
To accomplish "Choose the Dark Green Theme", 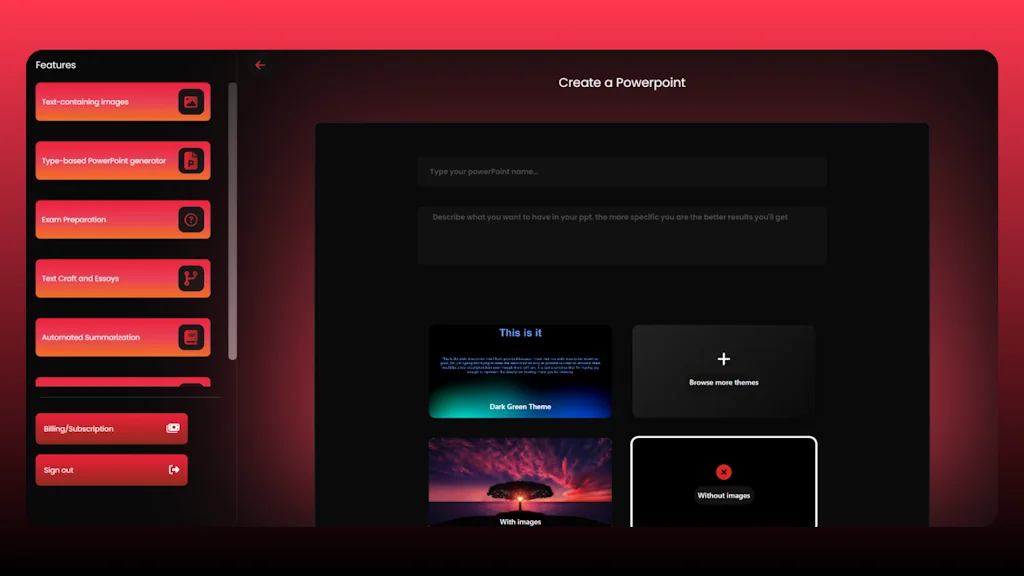I will pyautogui.click(x=520, y=371).
